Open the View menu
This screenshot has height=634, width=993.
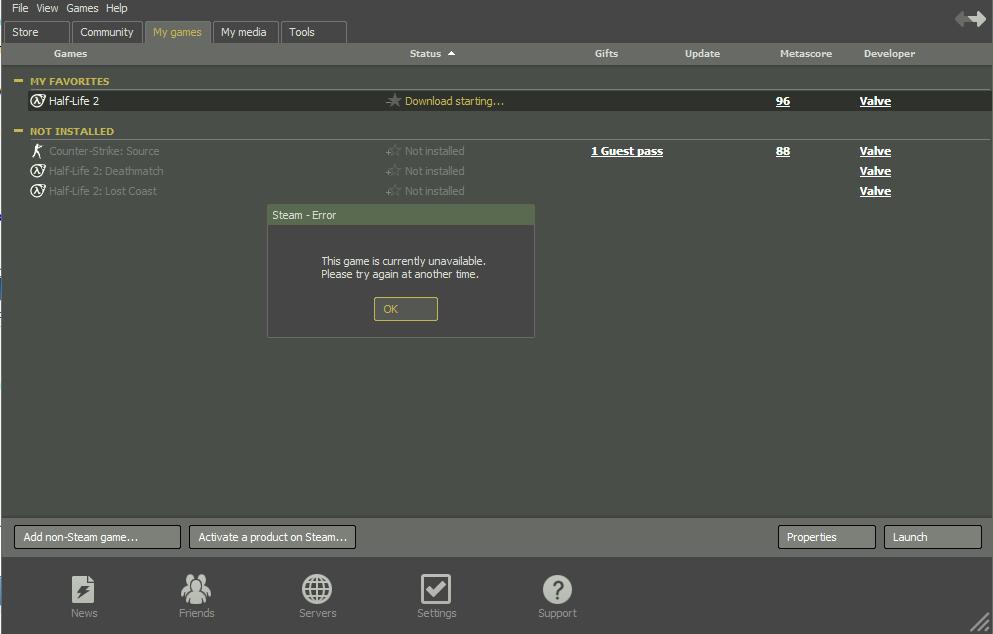click(x=47, y=8)
